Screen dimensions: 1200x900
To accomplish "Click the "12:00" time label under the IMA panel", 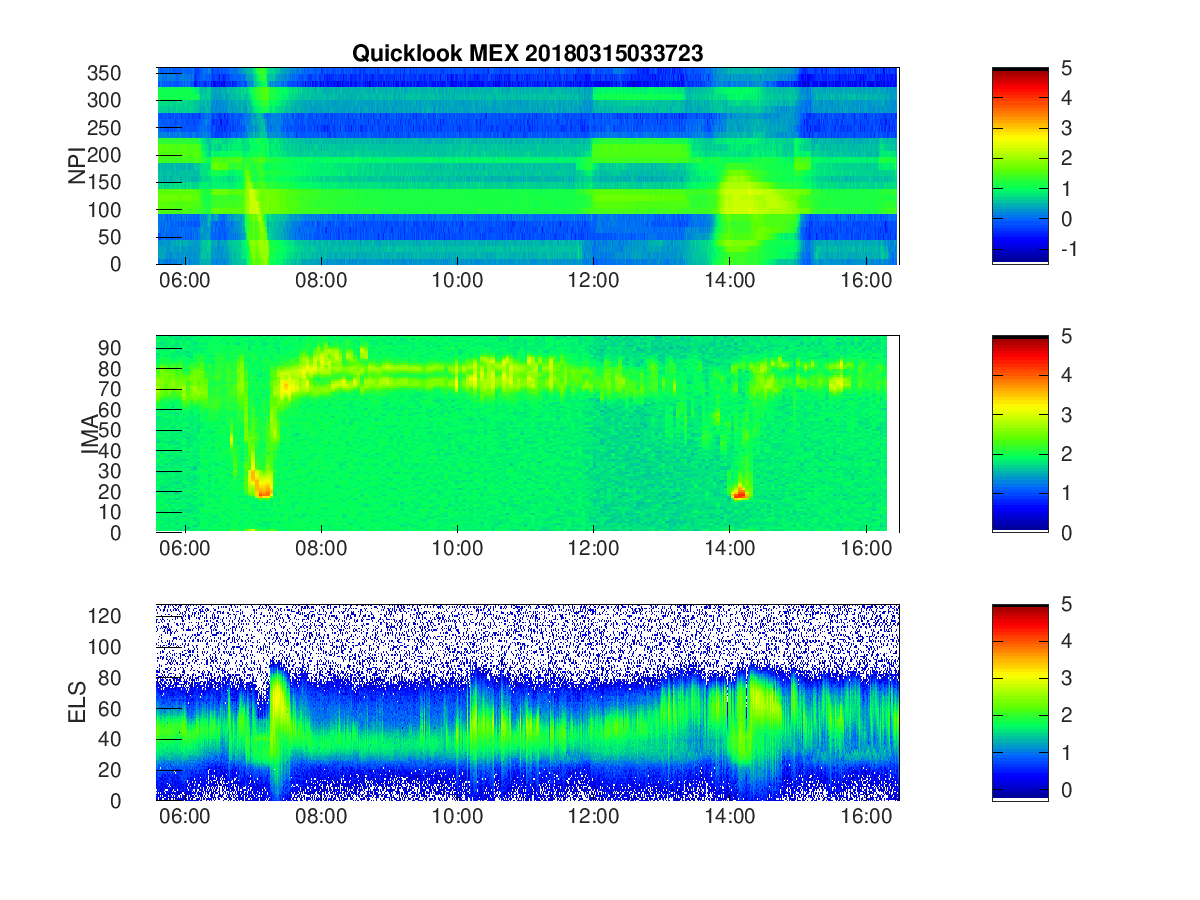I will click(x=594, y=550).
